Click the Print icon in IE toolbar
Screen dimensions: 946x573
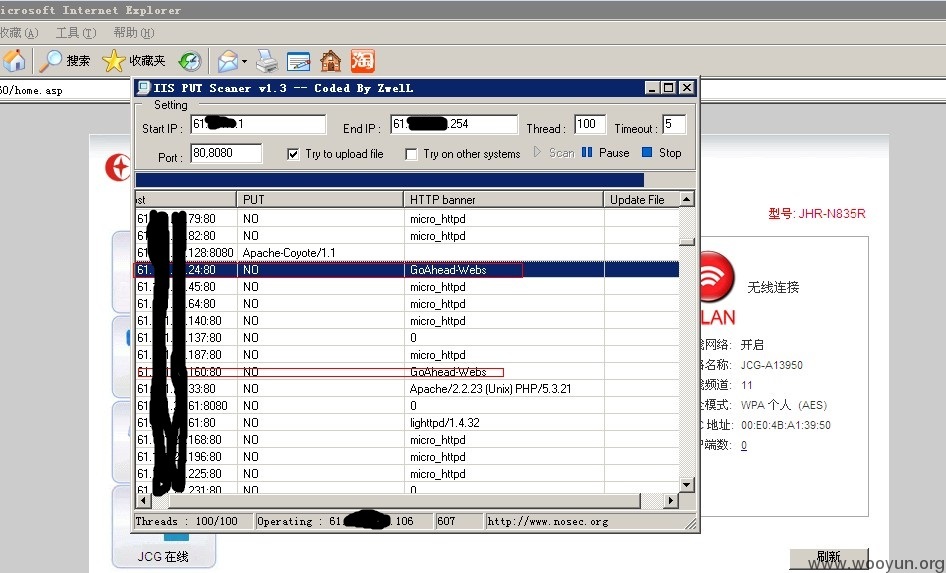pos(267,61)
